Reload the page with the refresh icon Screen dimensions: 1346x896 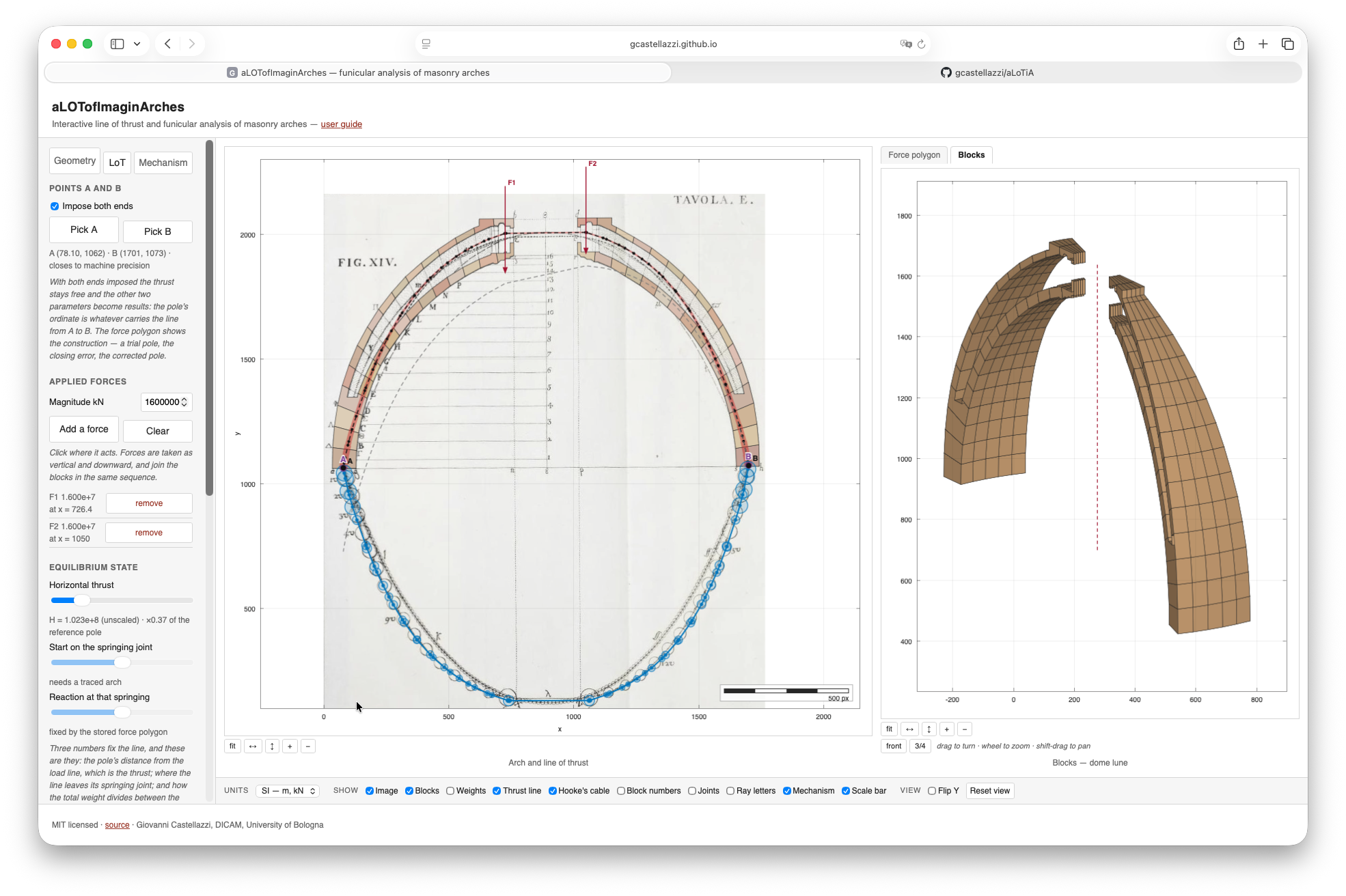[x=921, y=44]
